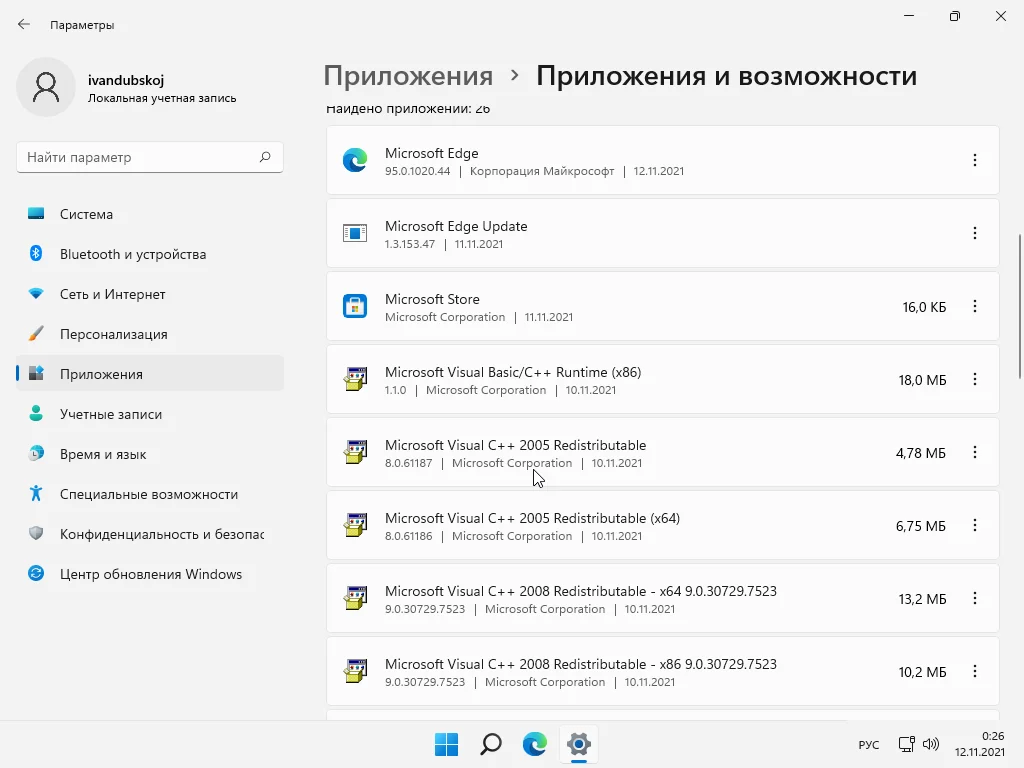The height and width of the screenshot is (768, 1024).
Task: Open Конфиденциальность и безопасность section
Action: (x=150, y=534)
